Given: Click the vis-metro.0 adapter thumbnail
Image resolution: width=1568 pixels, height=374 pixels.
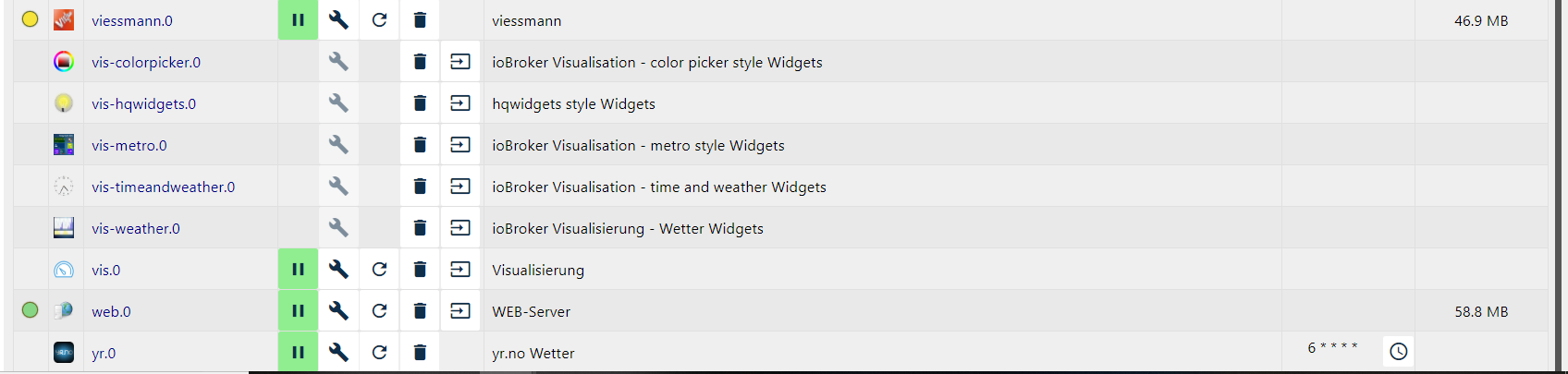Looking at the screenshot, I should tap(64, 145).
